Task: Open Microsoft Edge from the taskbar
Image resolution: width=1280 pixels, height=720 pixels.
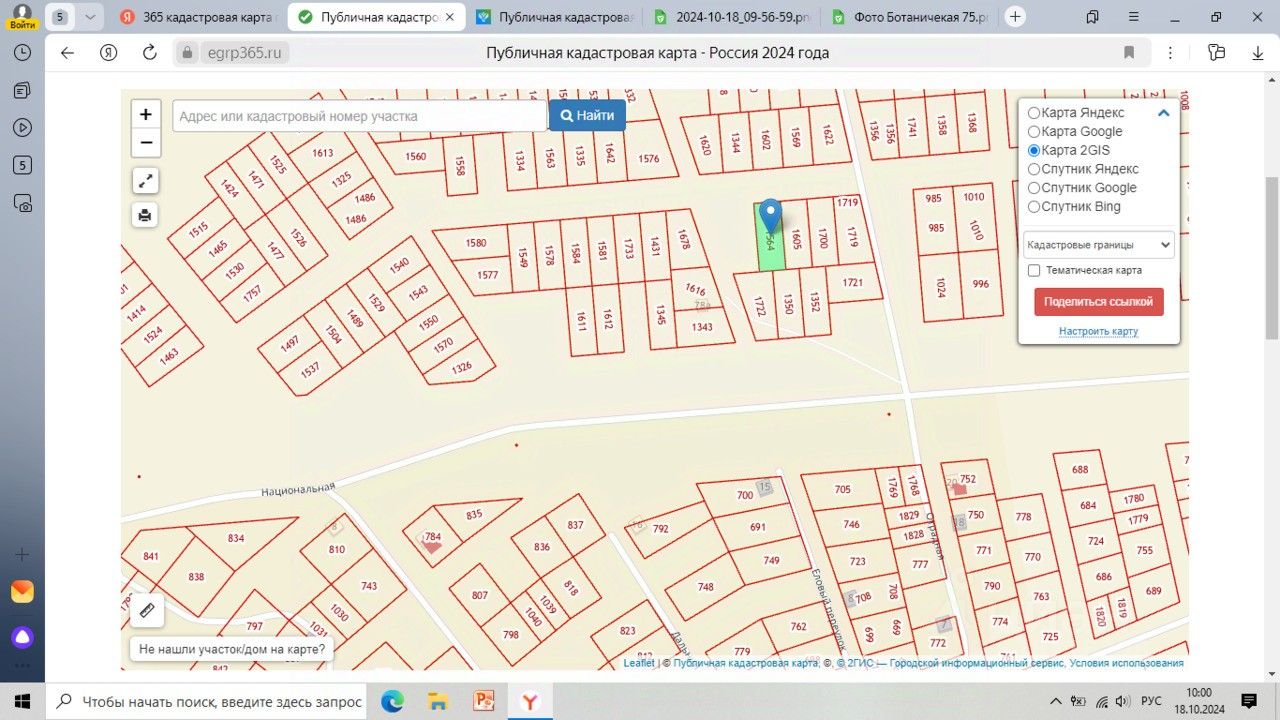Action: tap(392, 701)
